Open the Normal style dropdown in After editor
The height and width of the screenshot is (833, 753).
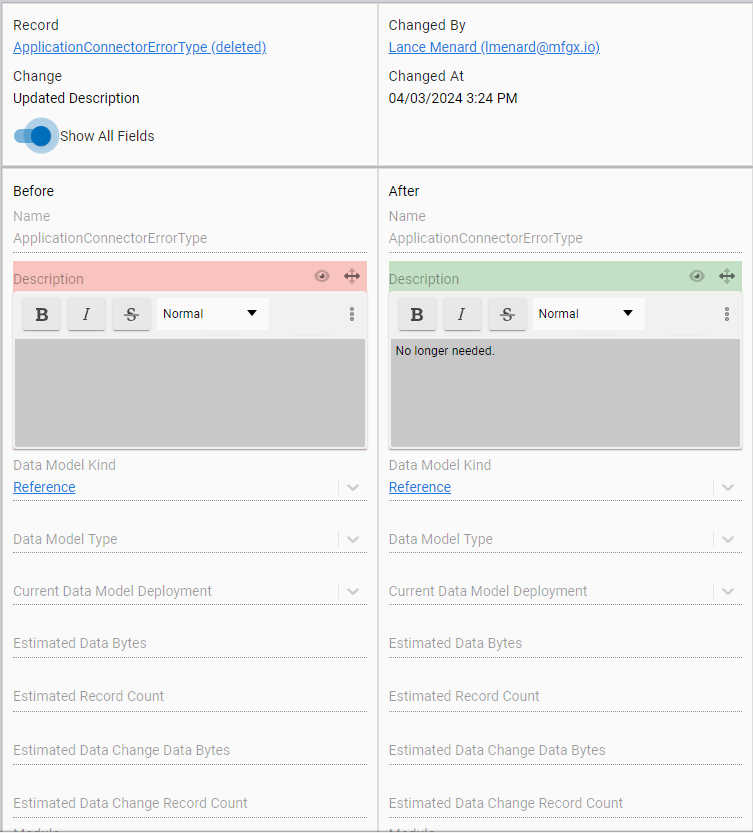[588, 314]
